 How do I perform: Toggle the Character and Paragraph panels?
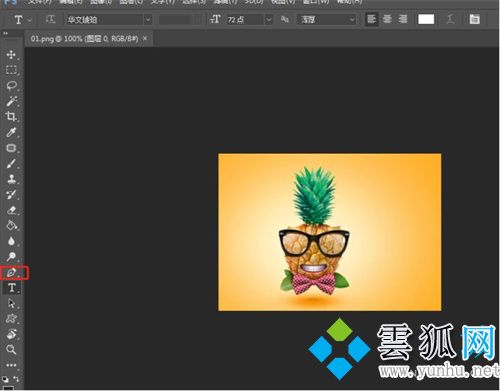(x=474, y=19)
